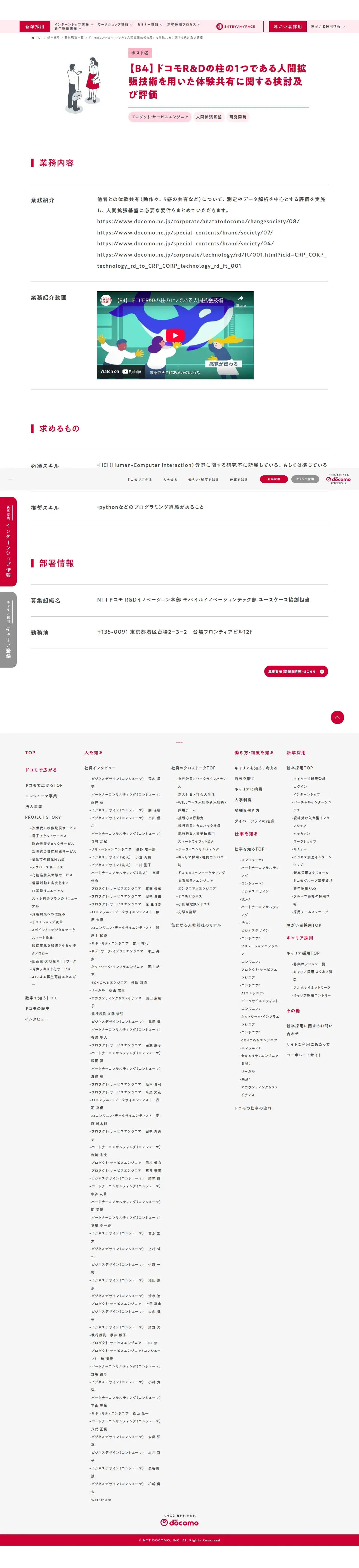Select the プロダクト・サービスエンジニア tag
This screenshot has width=359, height=1568.
coord(160,117)
